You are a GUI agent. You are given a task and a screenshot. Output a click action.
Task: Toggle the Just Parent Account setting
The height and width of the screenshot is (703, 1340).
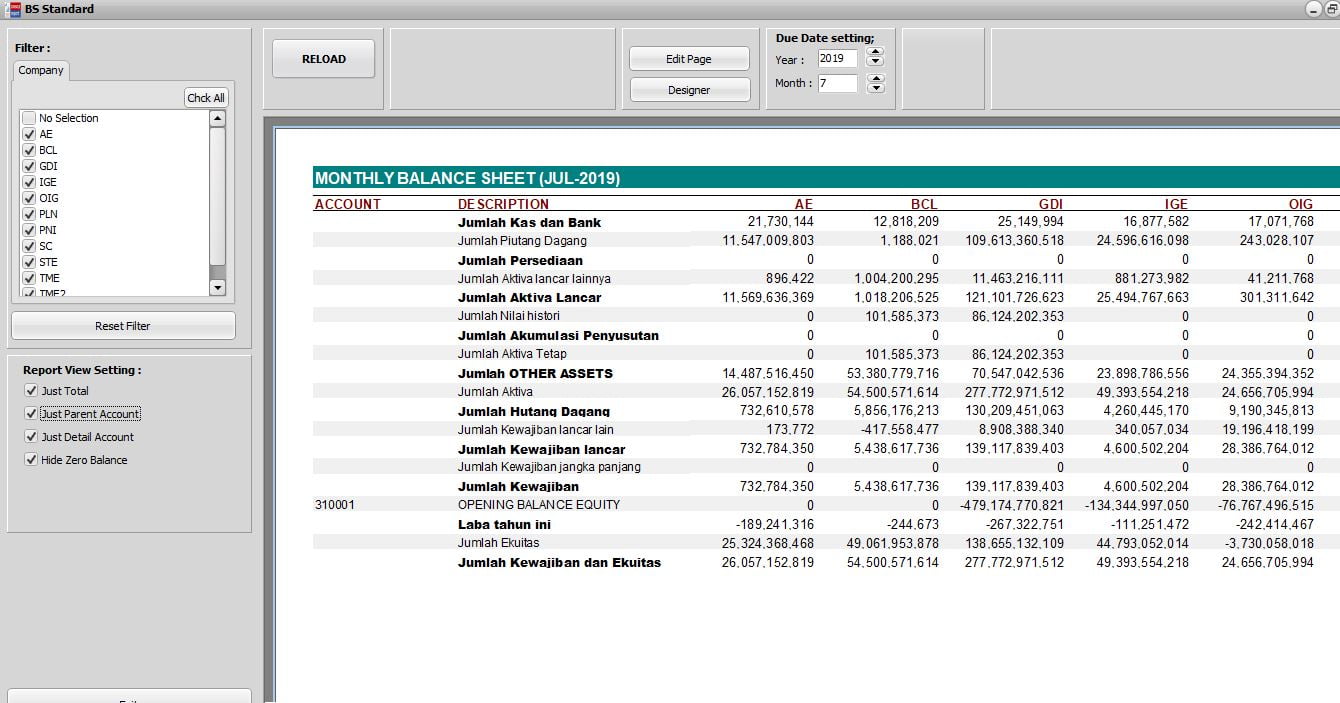(31, 414)
